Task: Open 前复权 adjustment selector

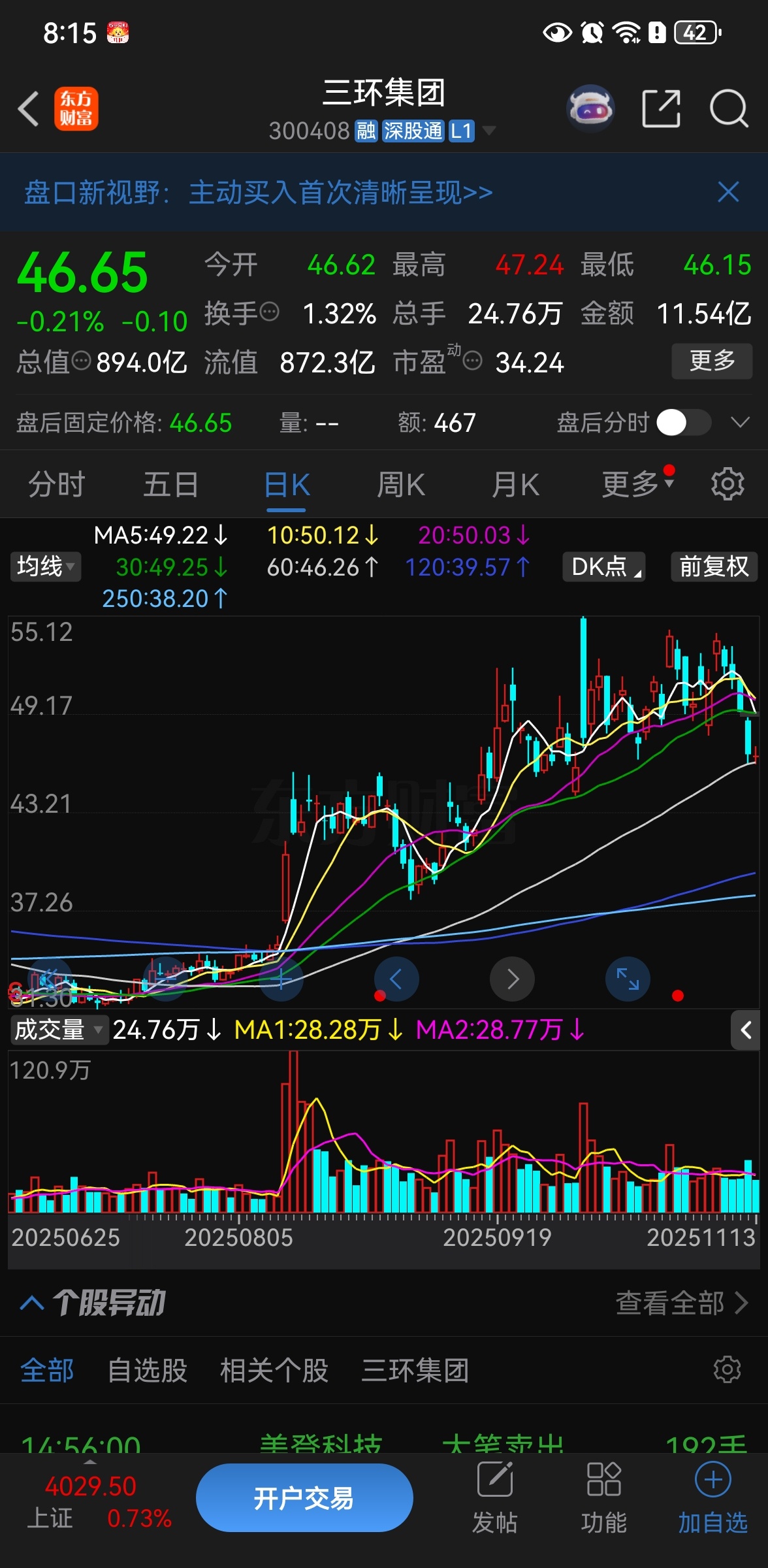Action: (714, 566)
